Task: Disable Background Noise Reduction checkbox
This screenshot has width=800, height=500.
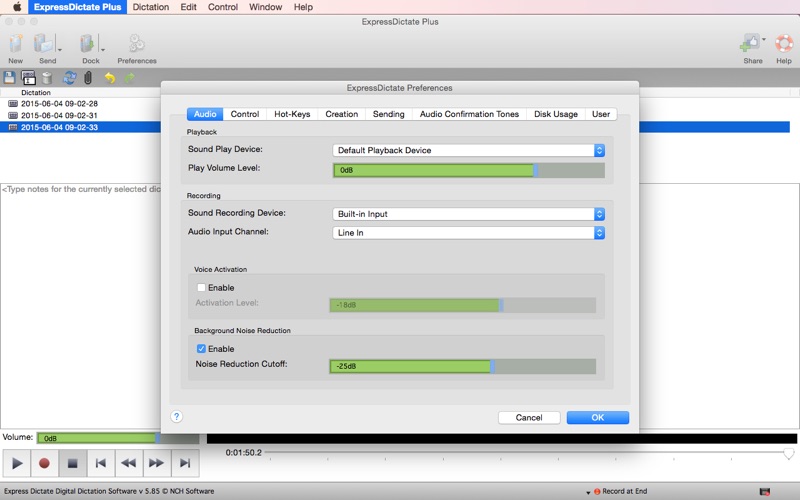Action: [x=202, y=349]
